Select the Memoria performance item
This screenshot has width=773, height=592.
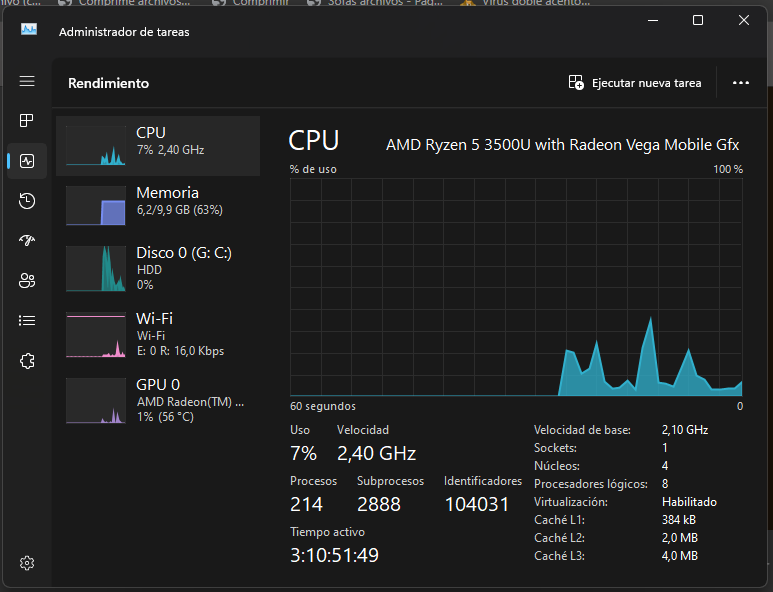(158, 205)
